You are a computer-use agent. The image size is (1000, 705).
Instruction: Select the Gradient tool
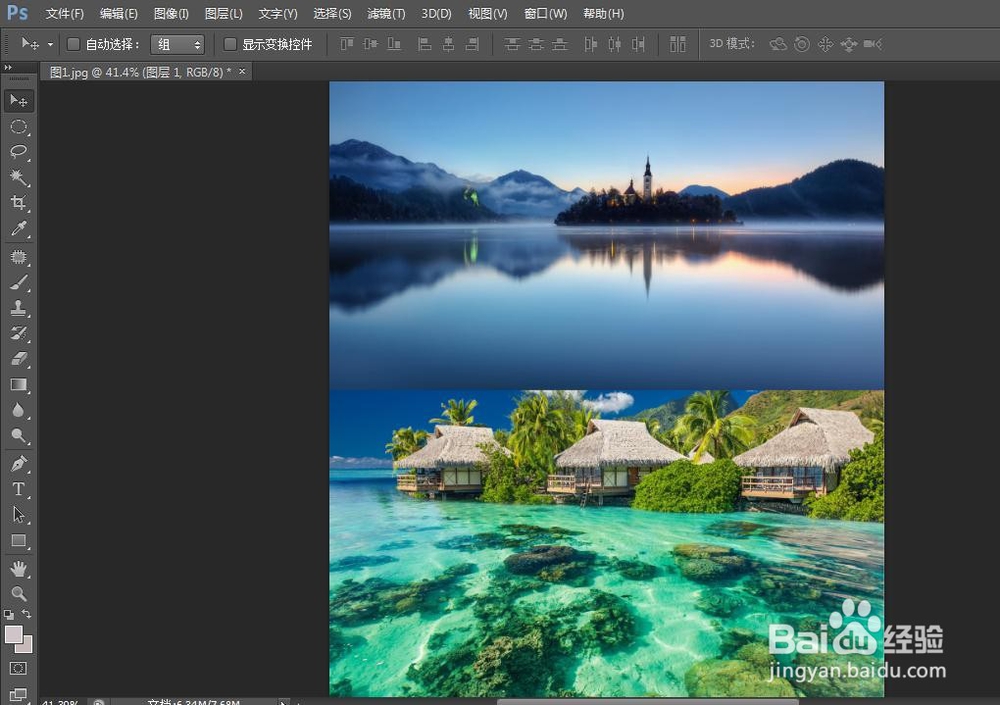18,385
